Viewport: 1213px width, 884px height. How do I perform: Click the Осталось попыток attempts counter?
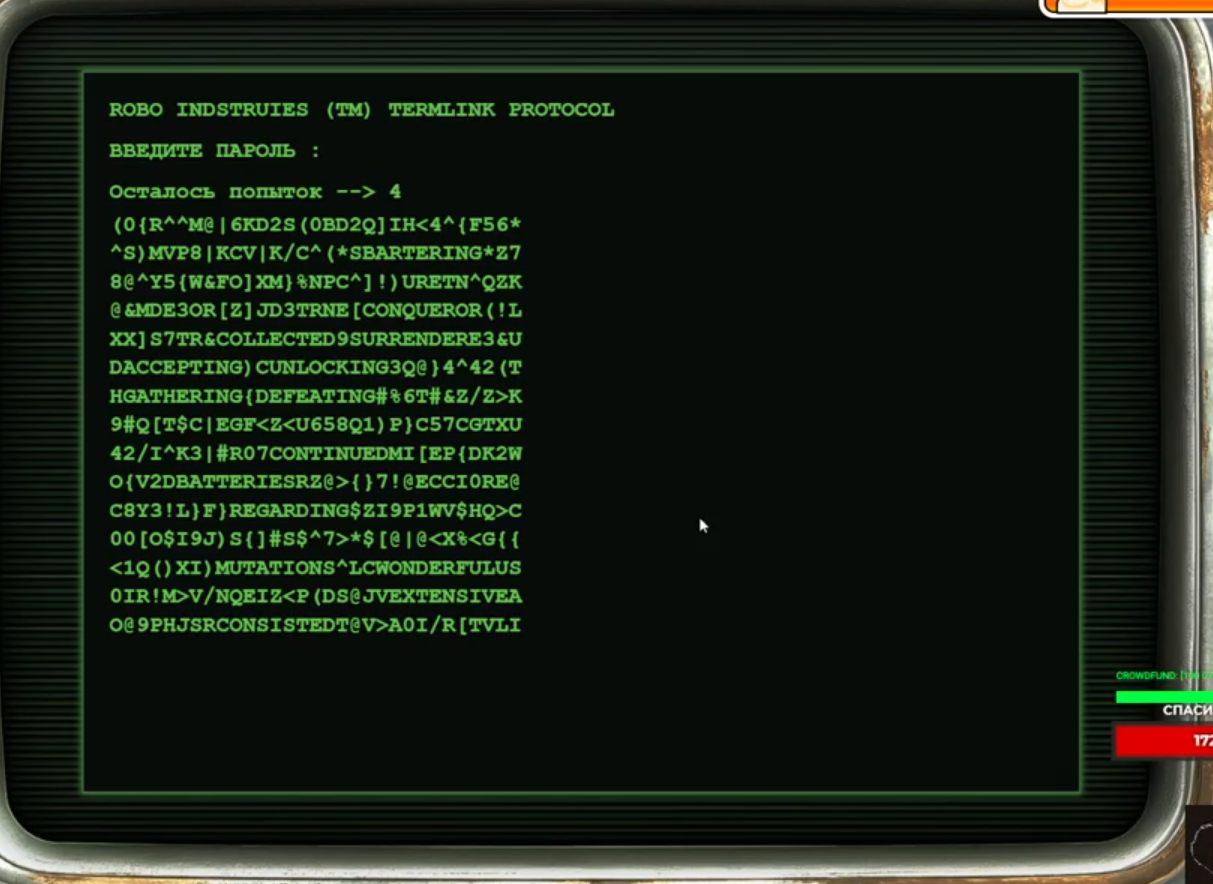255,192
